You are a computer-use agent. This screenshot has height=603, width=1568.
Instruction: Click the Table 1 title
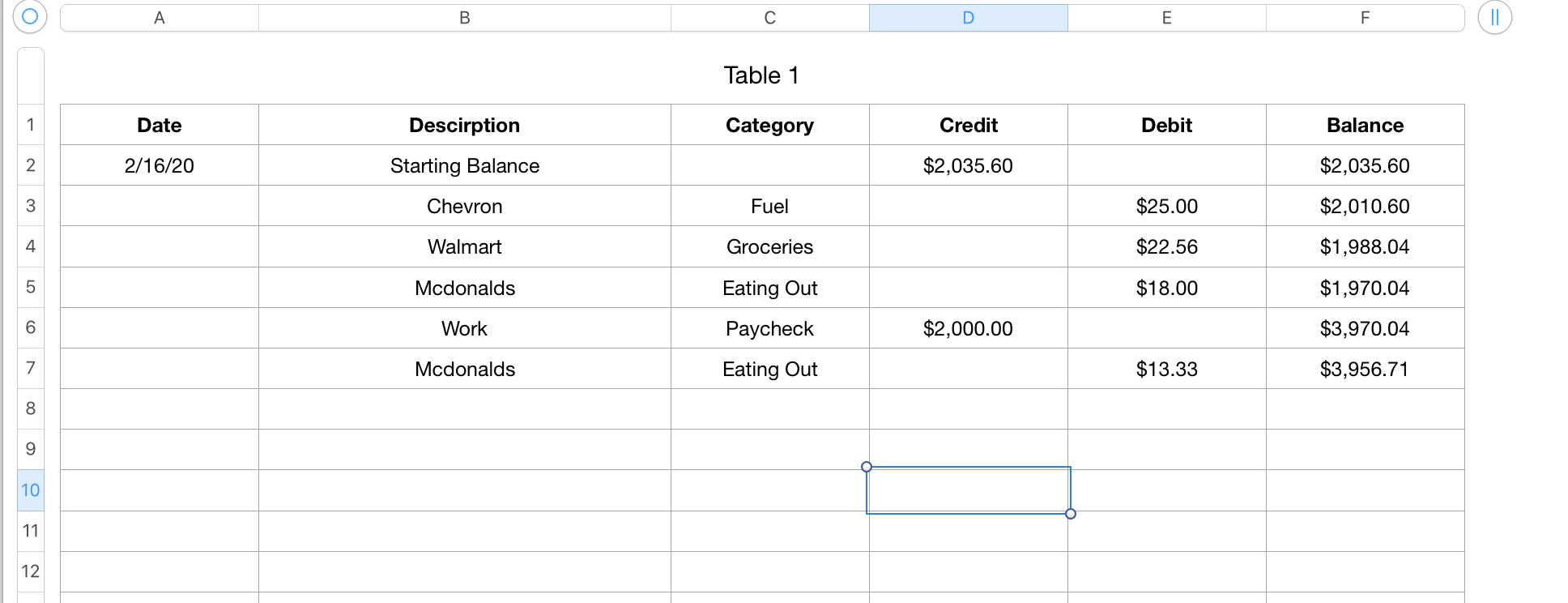[761, 75]
